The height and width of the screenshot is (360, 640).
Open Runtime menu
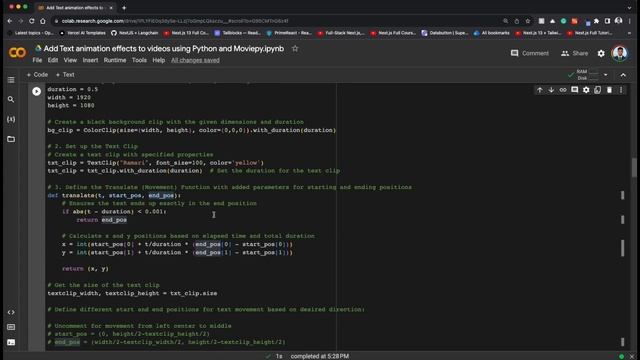(115, 60)
